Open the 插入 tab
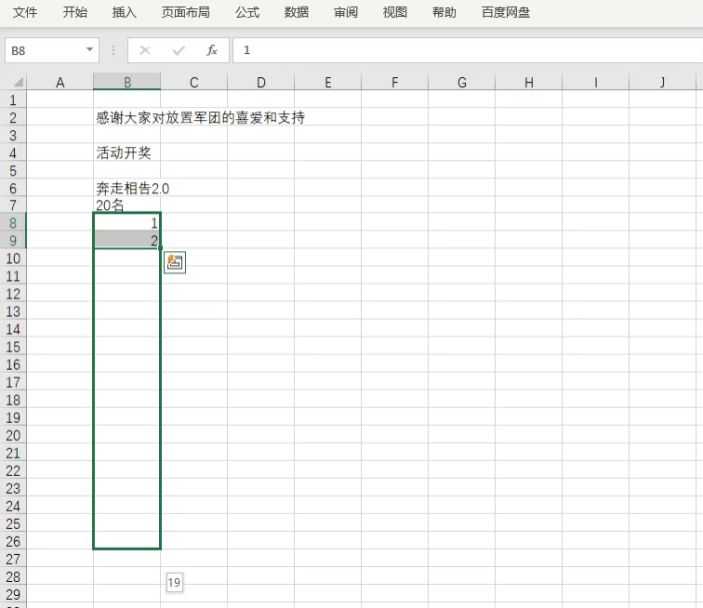 click(x=125, y=13)
